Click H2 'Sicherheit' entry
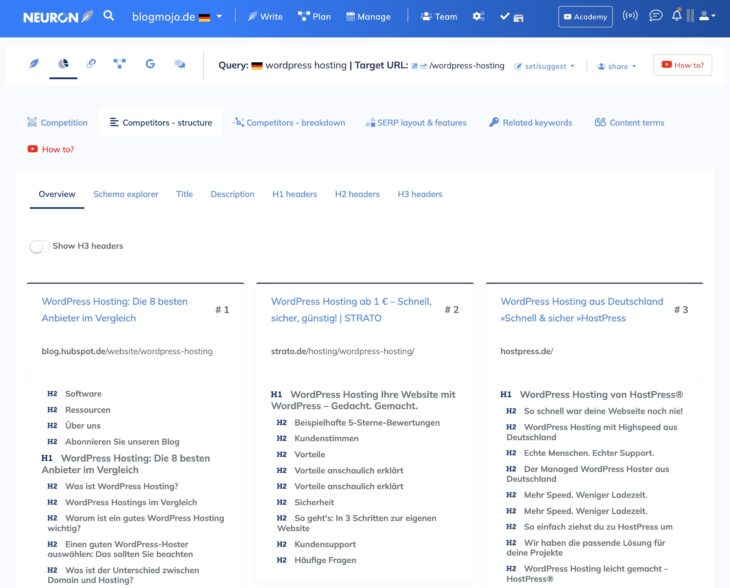Image resolution: width=730 pixels, height=588 pixels. click(x=305, y=502)
